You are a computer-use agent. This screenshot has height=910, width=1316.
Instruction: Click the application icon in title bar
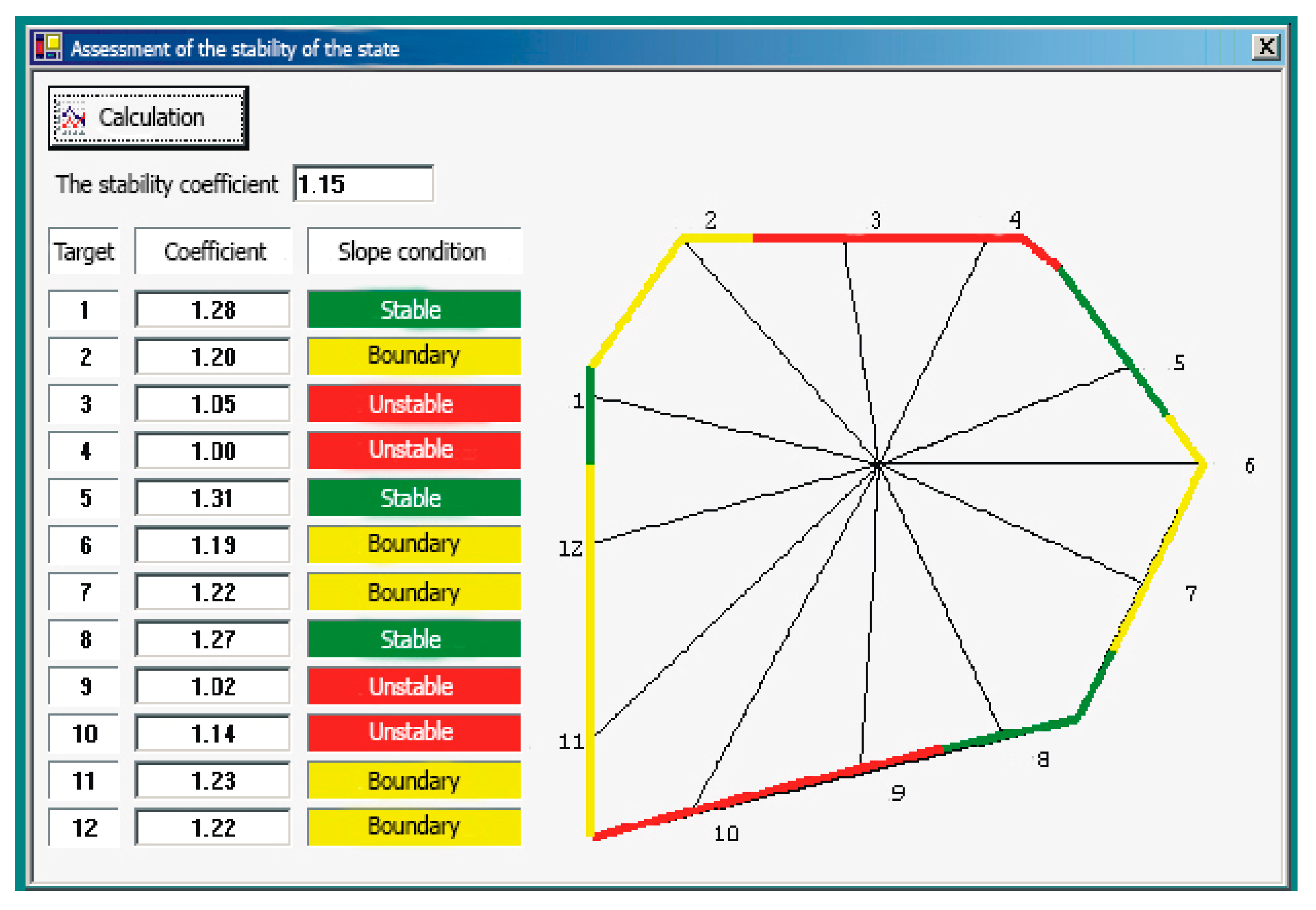(x=48, y=47)
